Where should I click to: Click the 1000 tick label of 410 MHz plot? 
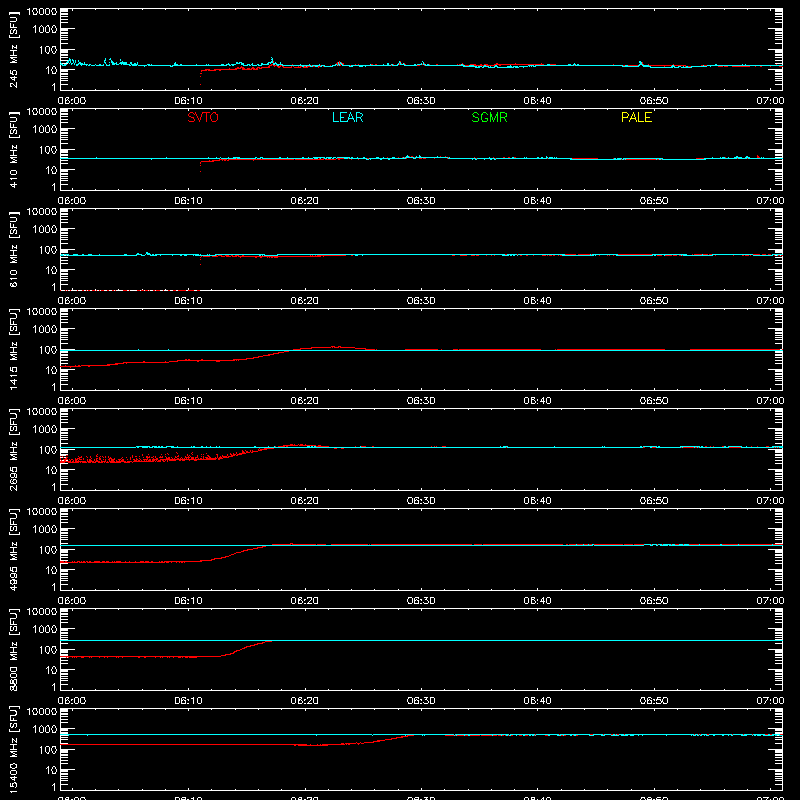(45, 130)
